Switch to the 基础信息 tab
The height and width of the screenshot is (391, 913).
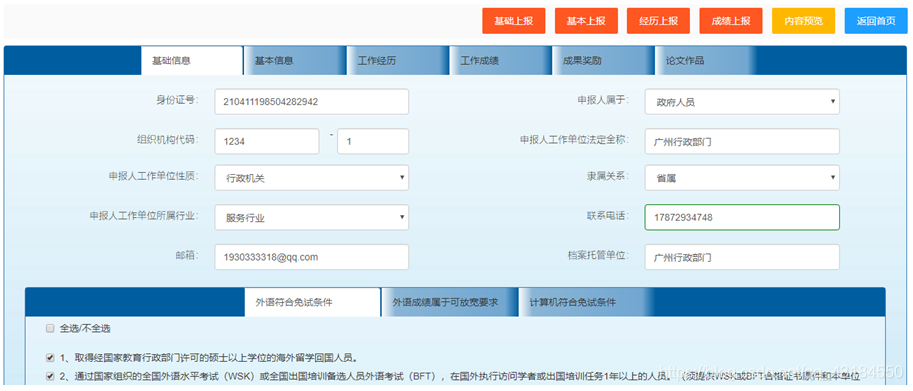coord(192,61)
